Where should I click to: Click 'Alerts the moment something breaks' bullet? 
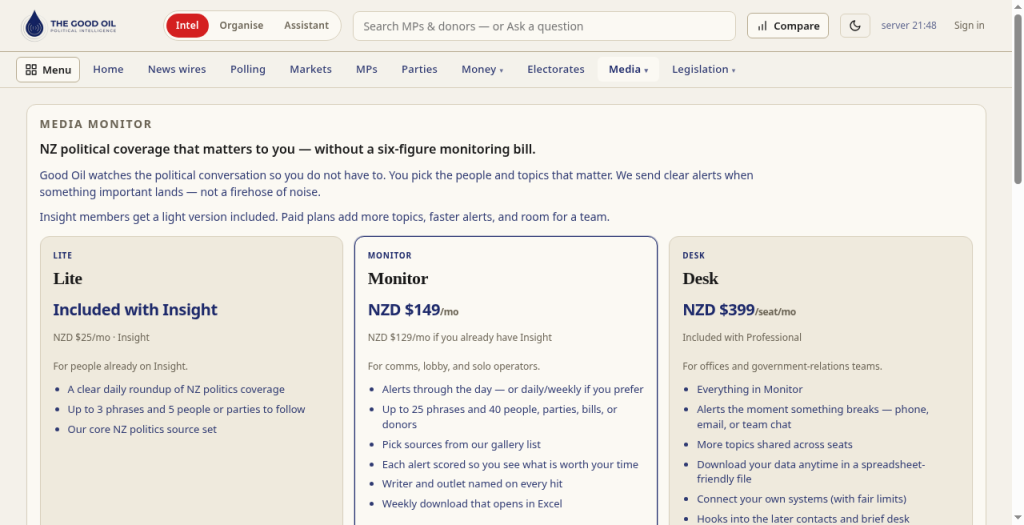tap(812, 417)
